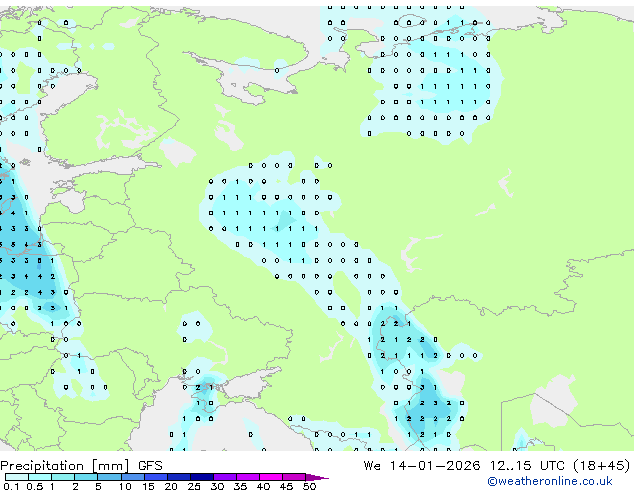This screenshot has width=634, height=490.
Task: Click the '25' legend scale label
Action: [x=194, y=486]
